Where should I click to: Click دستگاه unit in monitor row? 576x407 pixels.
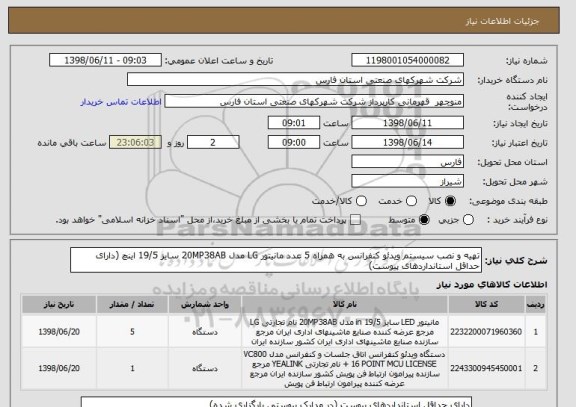(x=205, y=332)
